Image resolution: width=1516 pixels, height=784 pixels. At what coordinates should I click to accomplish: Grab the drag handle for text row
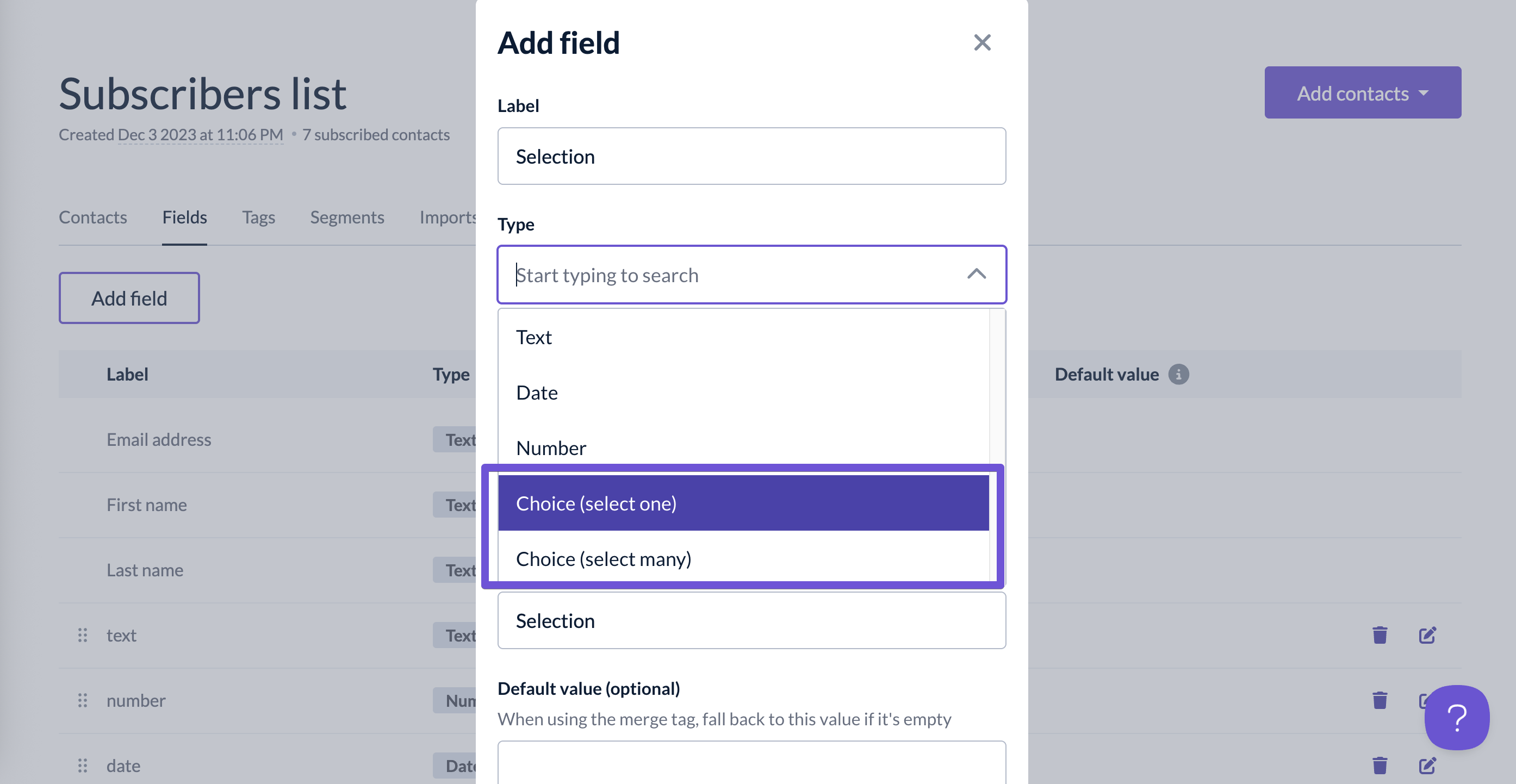[x=83, y=635]
